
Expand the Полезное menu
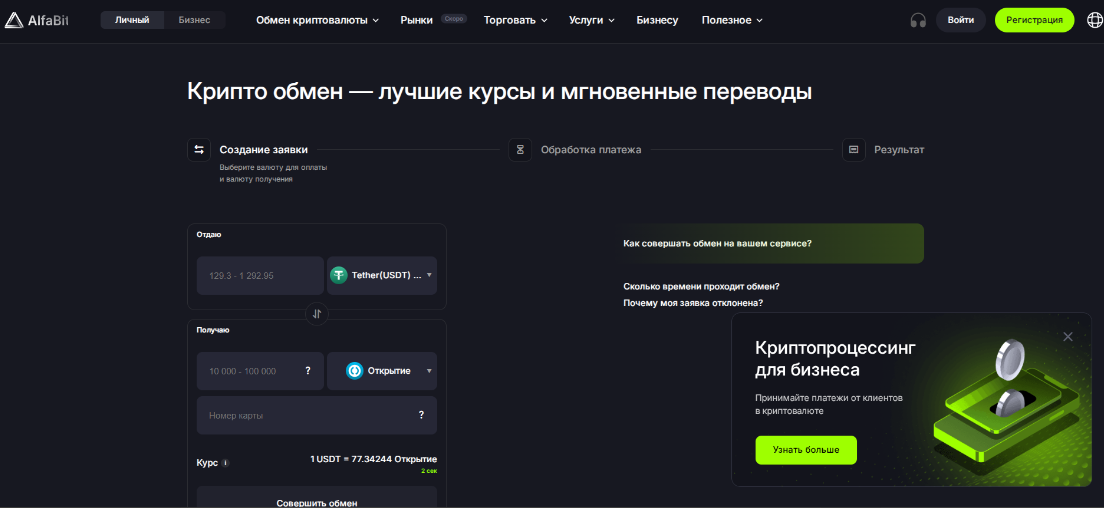(x=732, y=20)
